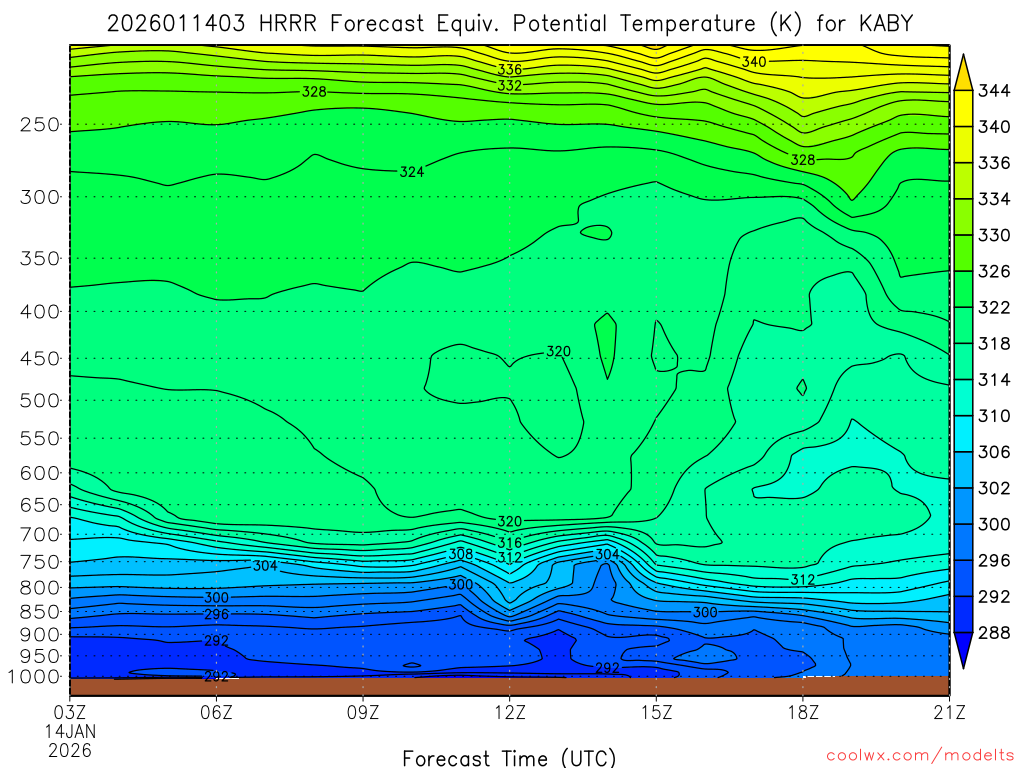Click the 550 pressure level label
This screenshot has width=1024, height=768.
(40, 439)
